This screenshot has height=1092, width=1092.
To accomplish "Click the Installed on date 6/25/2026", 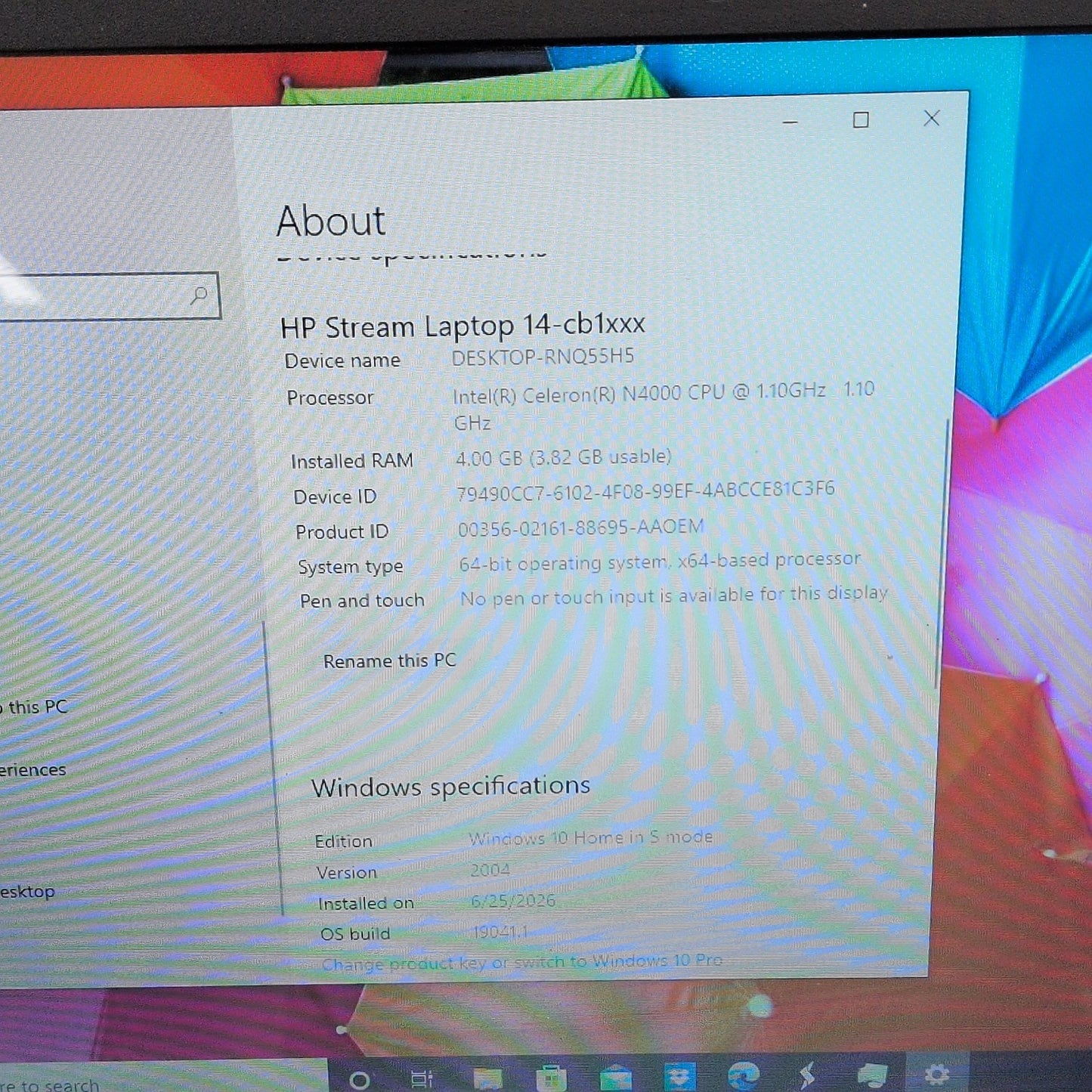I will coord(513,901).
